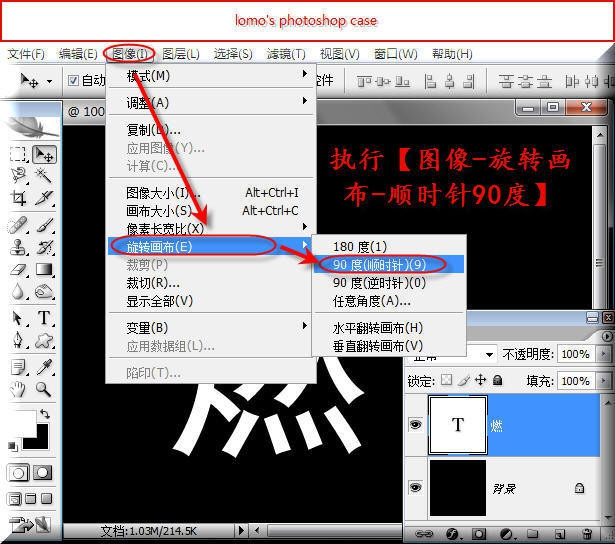Toggle the auto-select checkbox in options bar
Viewport: 615px width, 544px height.
pyautogui.click(x=73, y=80)
